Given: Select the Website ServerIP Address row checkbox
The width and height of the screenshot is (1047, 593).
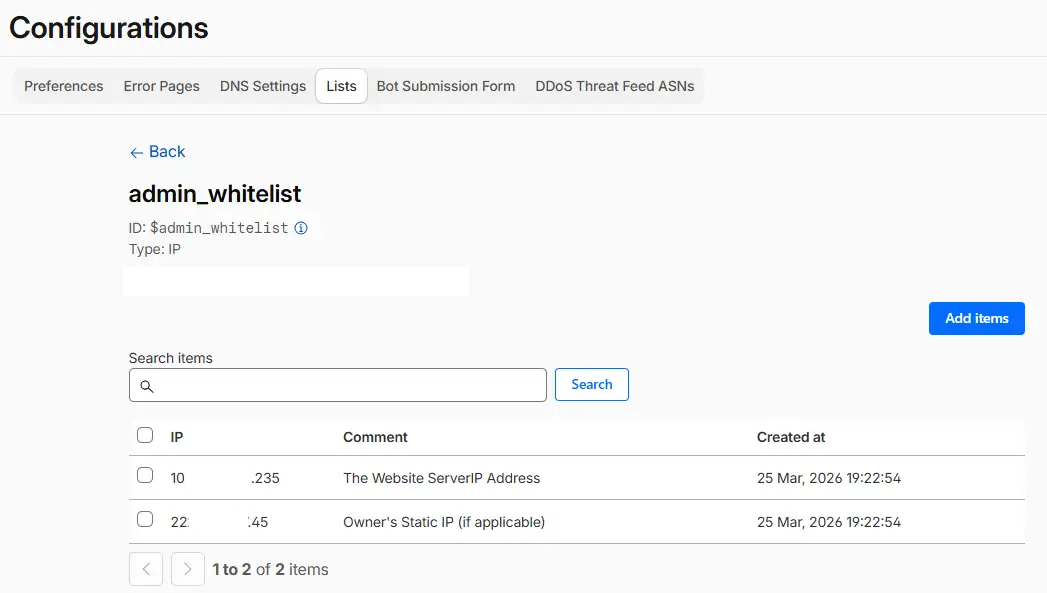Looking at the screenshot, I should (145, 475).
